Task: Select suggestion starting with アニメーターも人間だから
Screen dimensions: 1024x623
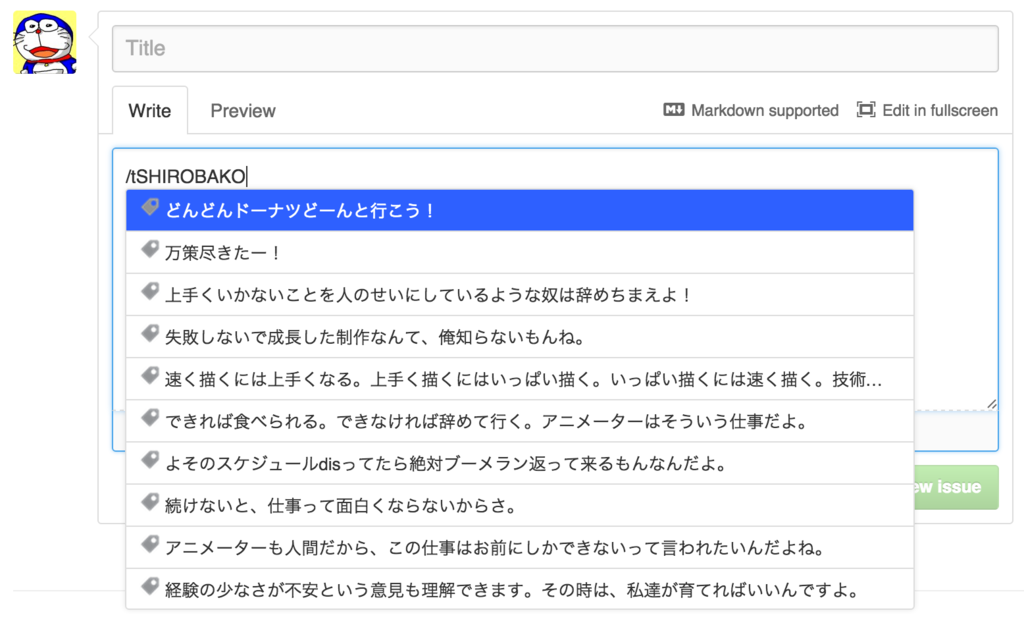Action: 520,547
